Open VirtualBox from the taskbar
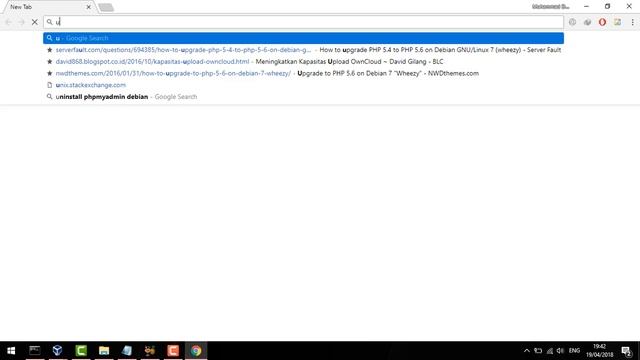Viewport: 640px width, 360px height. click(x=58, y=351)
